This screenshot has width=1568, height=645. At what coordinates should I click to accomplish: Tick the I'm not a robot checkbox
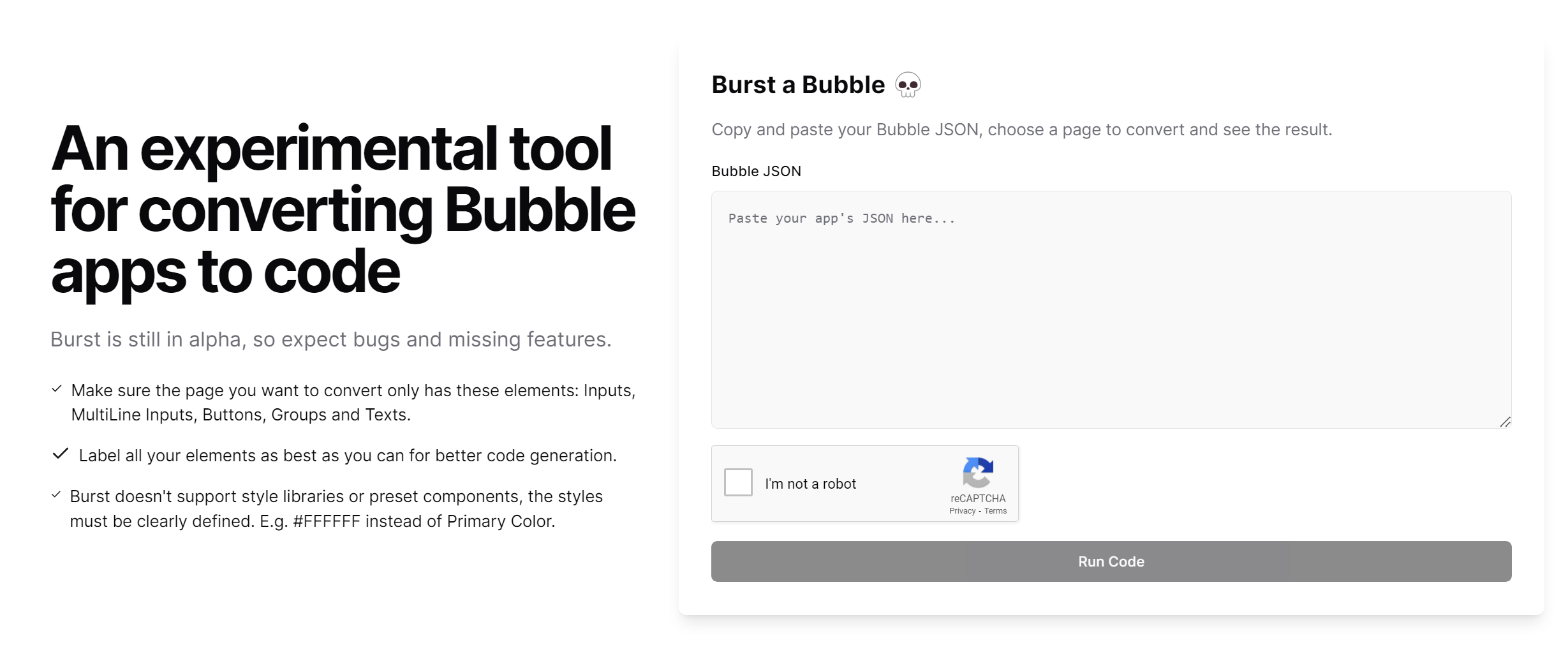[738, 482]
